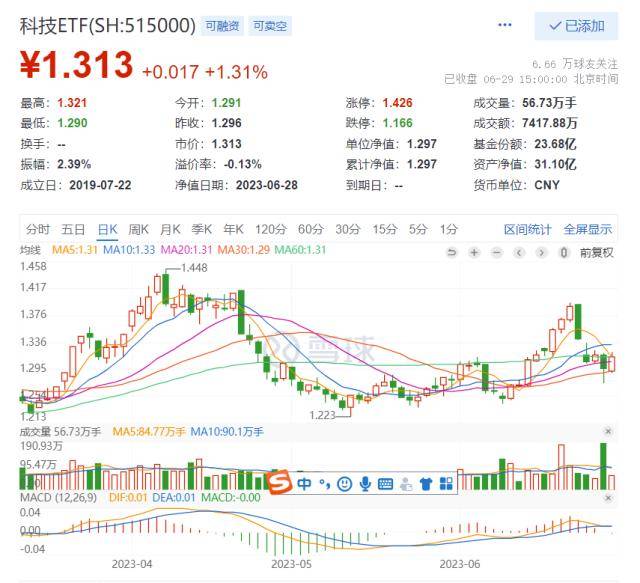The width and height of the screenshot is (640, 583).
Task: Click the 1.223 low price marker
Action: pyautogui.click(x=322, y=416)
